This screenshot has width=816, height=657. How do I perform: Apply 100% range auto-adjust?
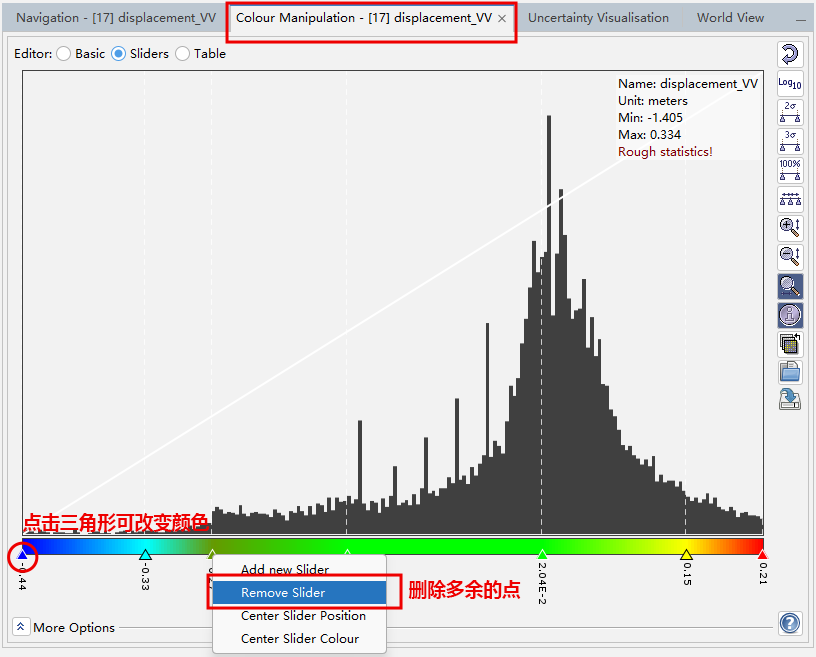click(789, 170)
